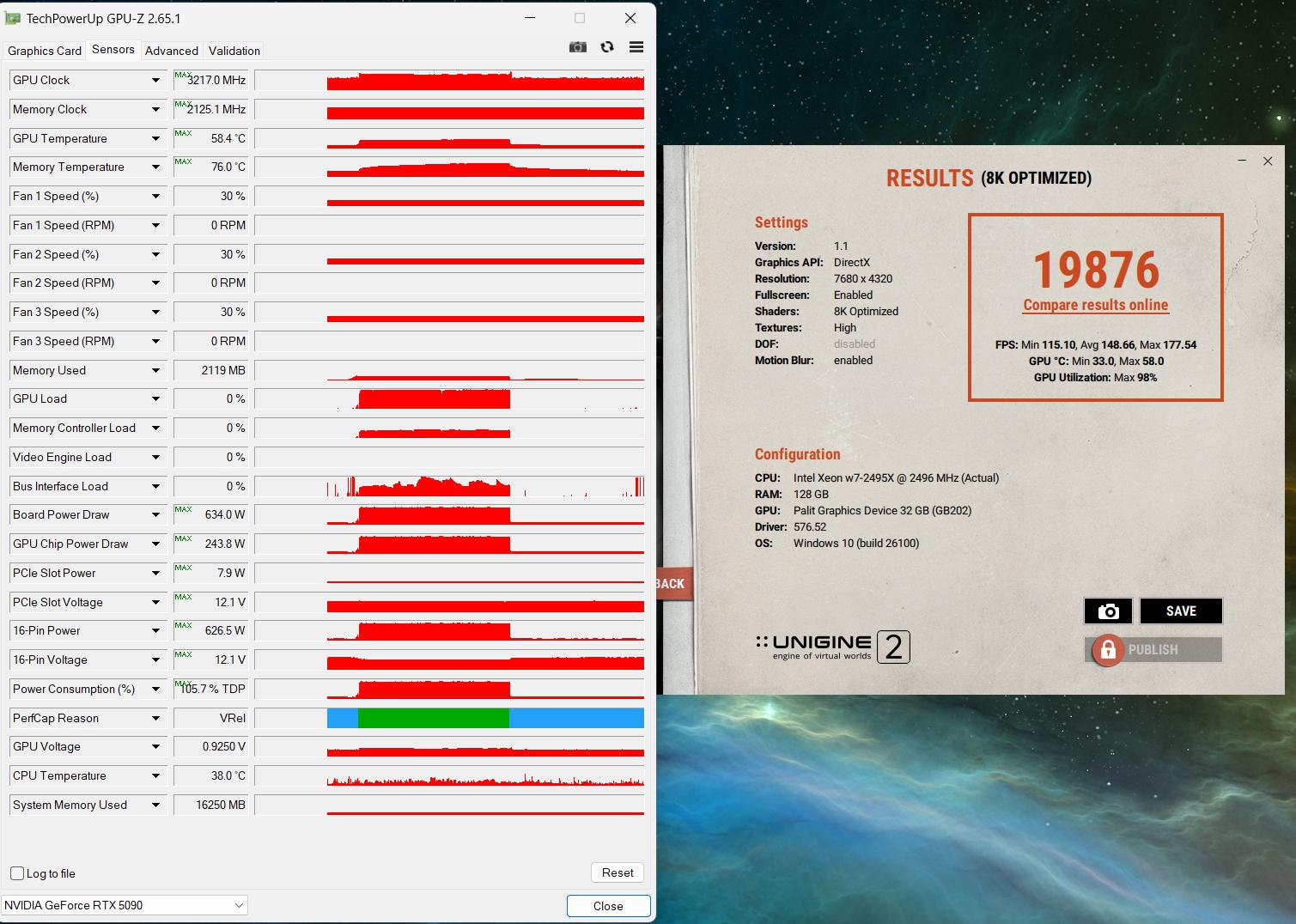Click the GPU-Z title bar app icon
Viewport: 1296px width, 924px height.
coord(13,18)
